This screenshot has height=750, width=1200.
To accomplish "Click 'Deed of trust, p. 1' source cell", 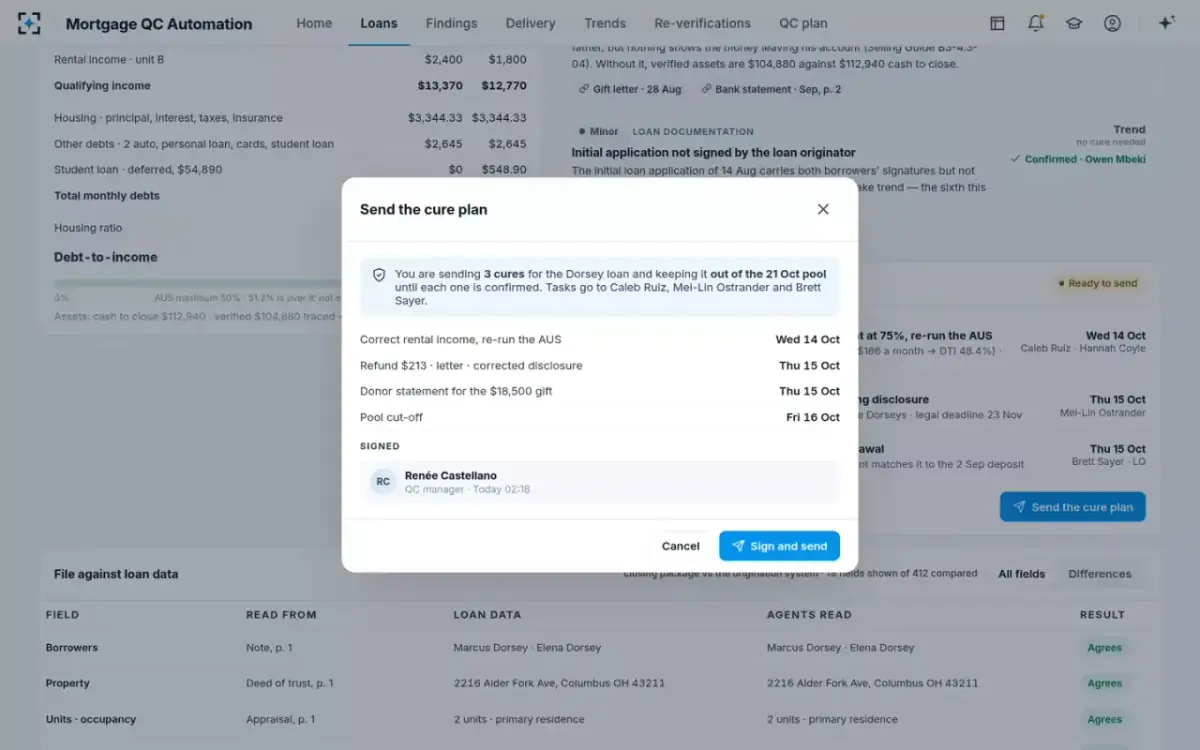I will [290, 683].
